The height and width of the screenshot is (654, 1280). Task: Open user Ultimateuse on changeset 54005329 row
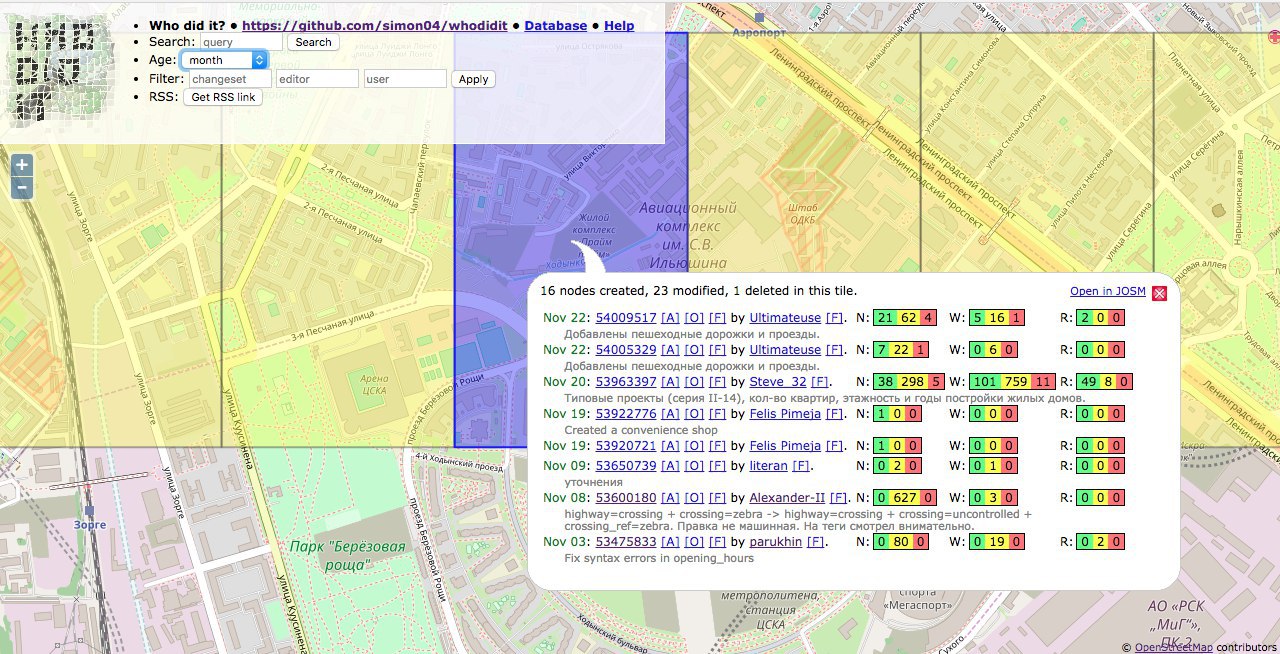(785, 350)
